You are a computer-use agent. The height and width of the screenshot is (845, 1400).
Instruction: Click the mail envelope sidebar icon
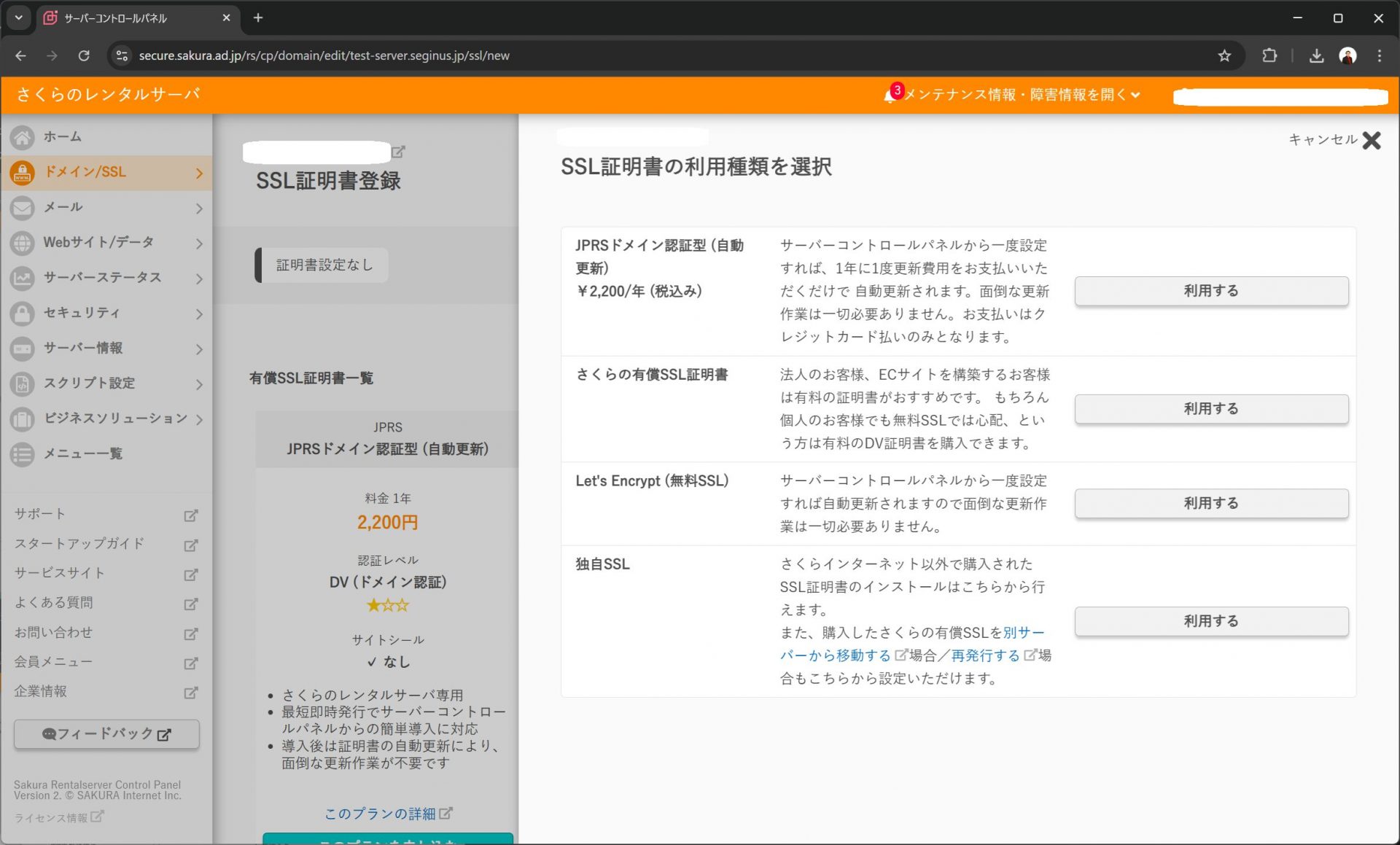pyautogui.click(x=22, y=208)
